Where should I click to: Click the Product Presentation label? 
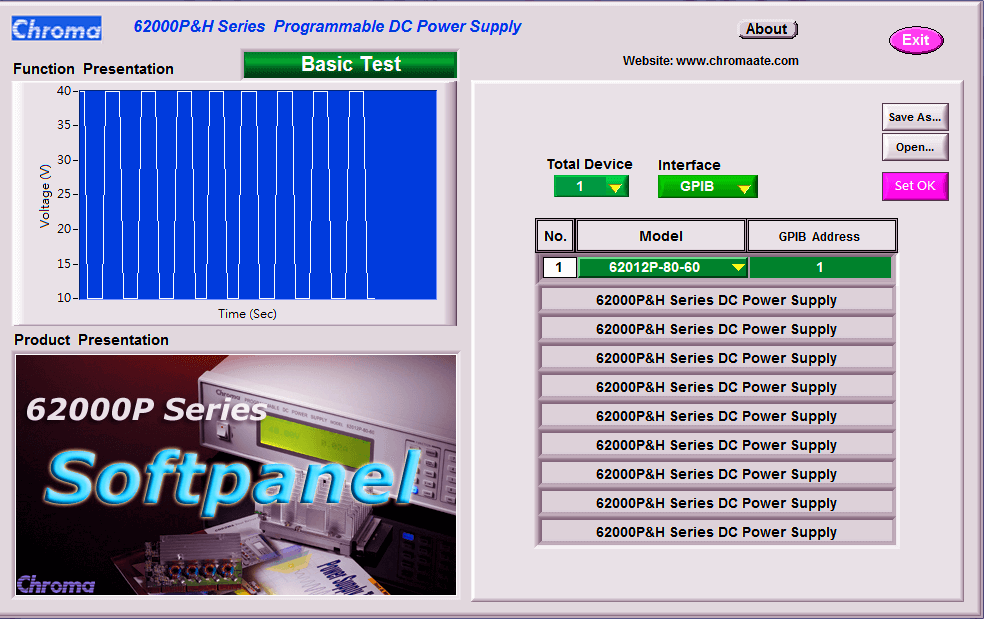(92, 340)
